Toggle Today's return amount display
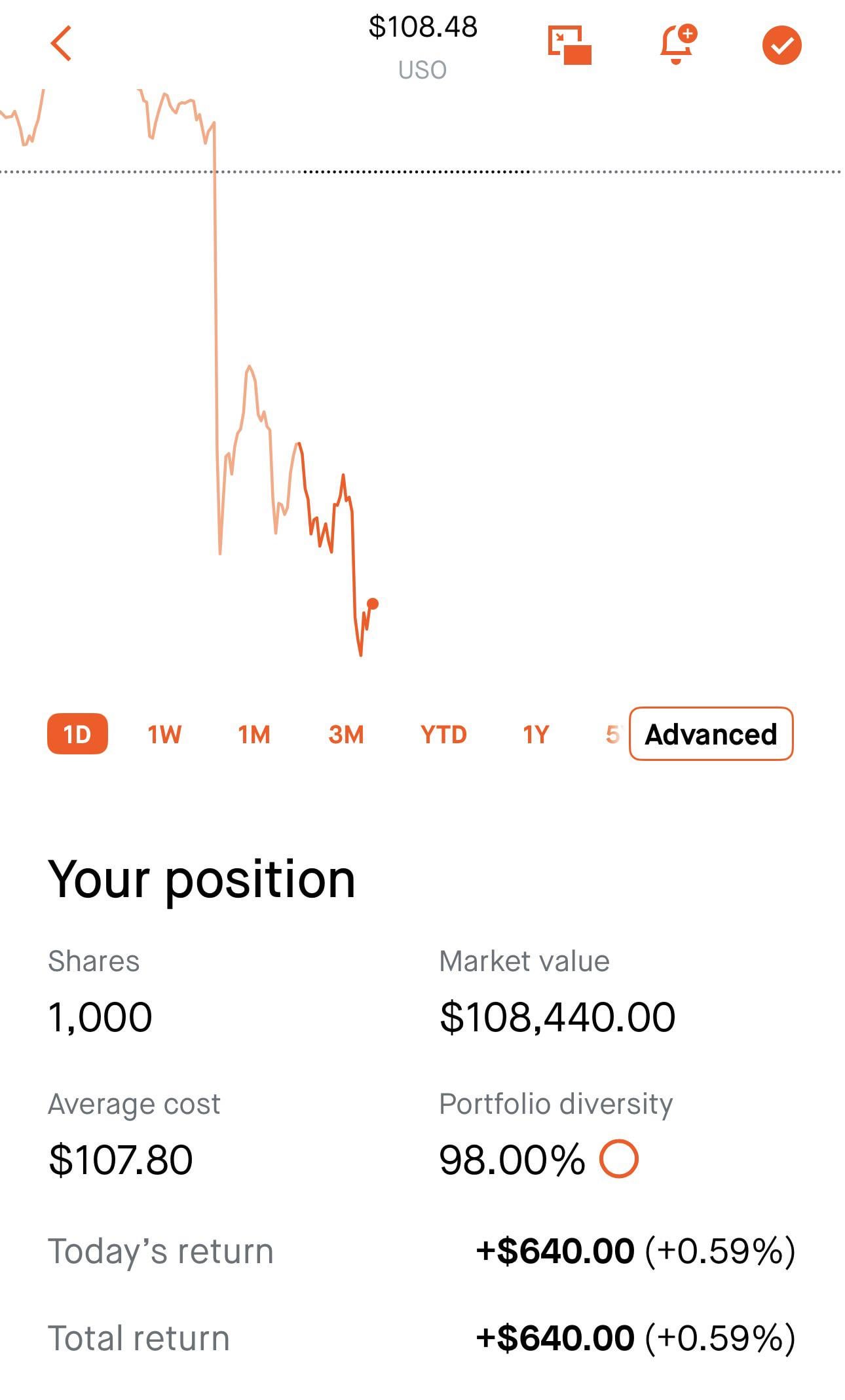This screenshot has height=1400, width=845. pyautogui.click(x=635, y=1251)
